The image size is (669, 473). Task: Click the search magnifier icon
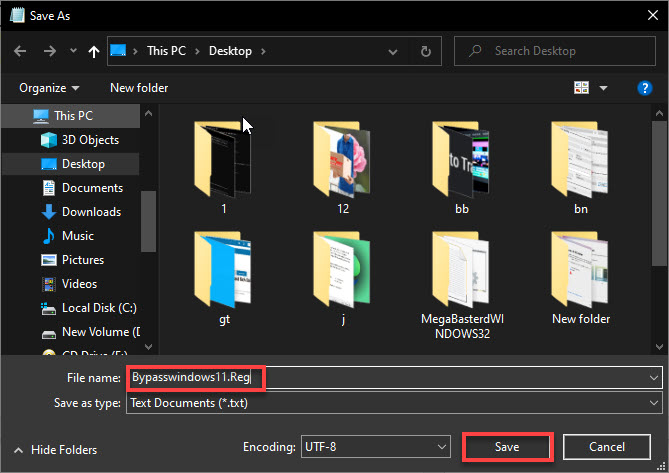[x=475, y=51]
